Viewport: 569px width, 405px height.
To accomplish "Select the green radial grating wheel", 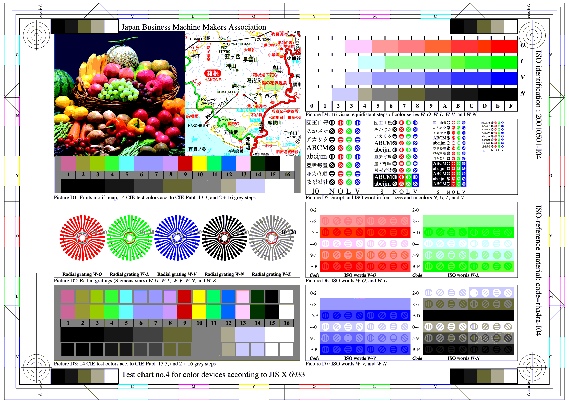I will click(130, 238).
